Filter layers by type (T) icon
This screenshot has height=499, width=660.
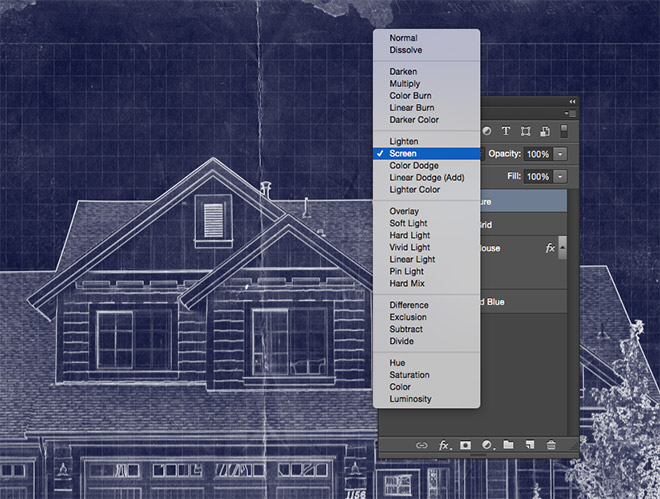tap(506, 131)
